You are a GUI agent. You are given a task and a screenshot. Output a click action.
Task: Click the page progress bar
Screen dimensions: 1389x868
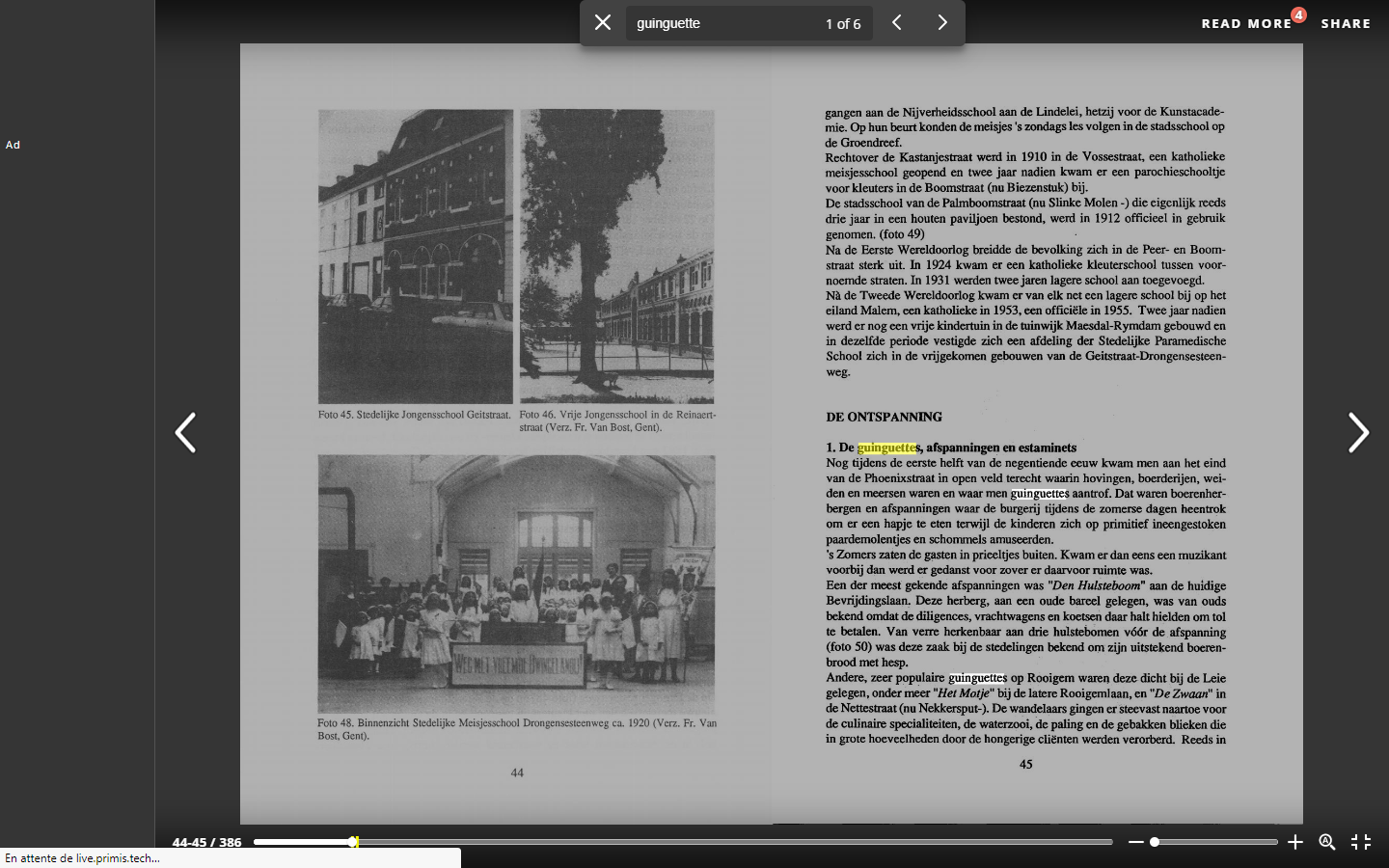point(683,842)
